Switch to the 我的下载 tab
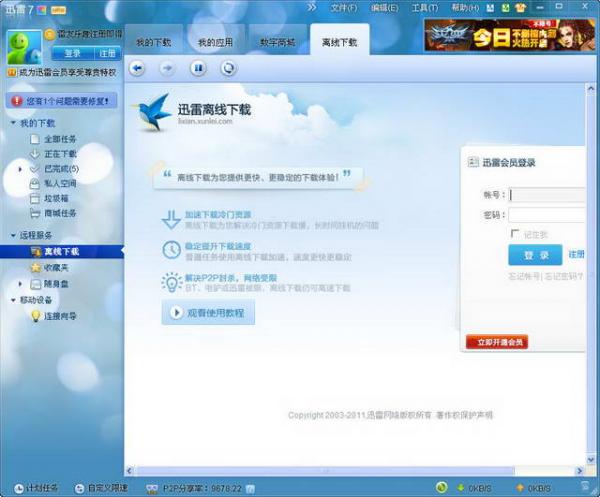Viewport: 600px width, 497px height. (154, 42)
